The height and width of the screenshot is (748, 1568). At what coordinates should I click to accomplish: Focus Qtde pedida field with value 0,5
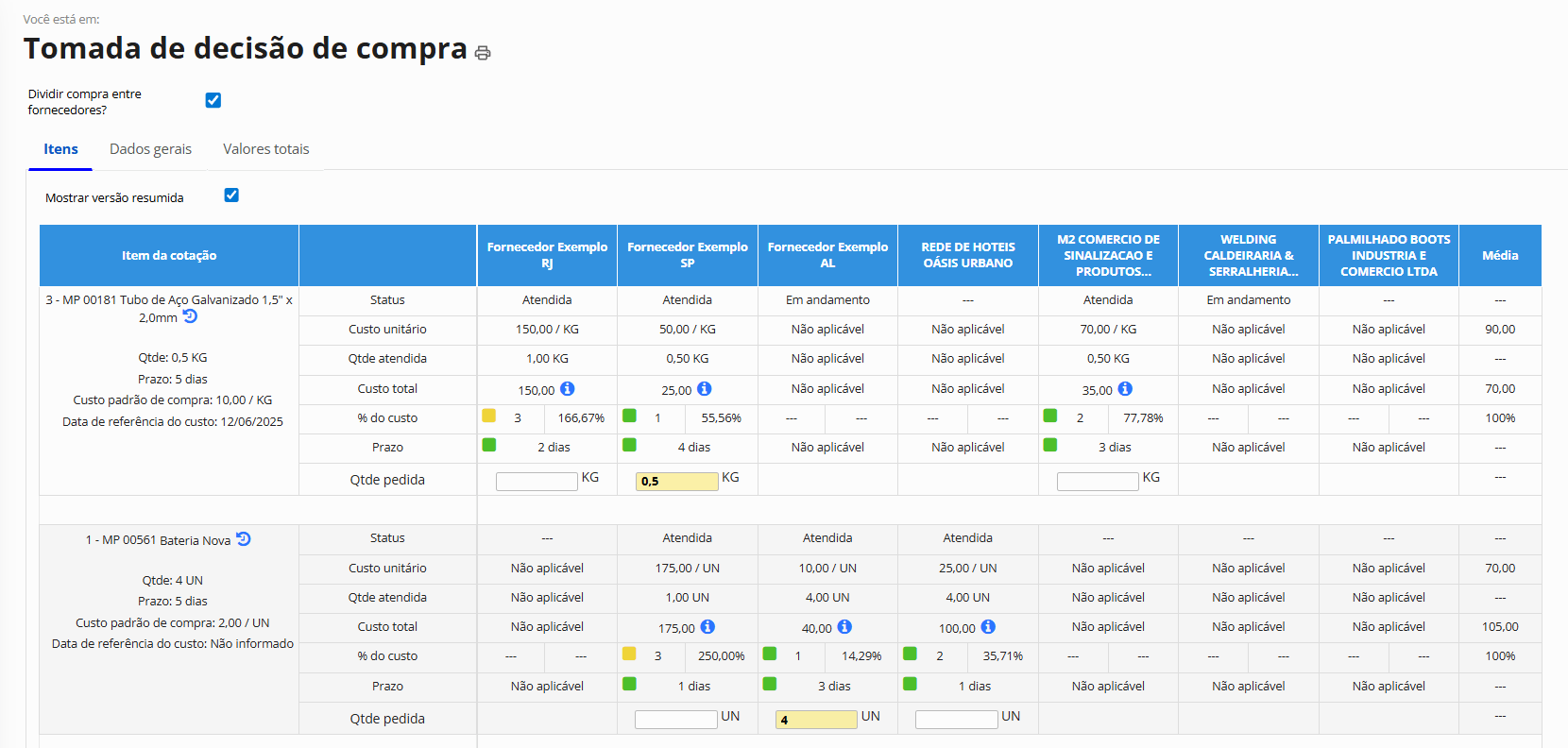point(676,482)
